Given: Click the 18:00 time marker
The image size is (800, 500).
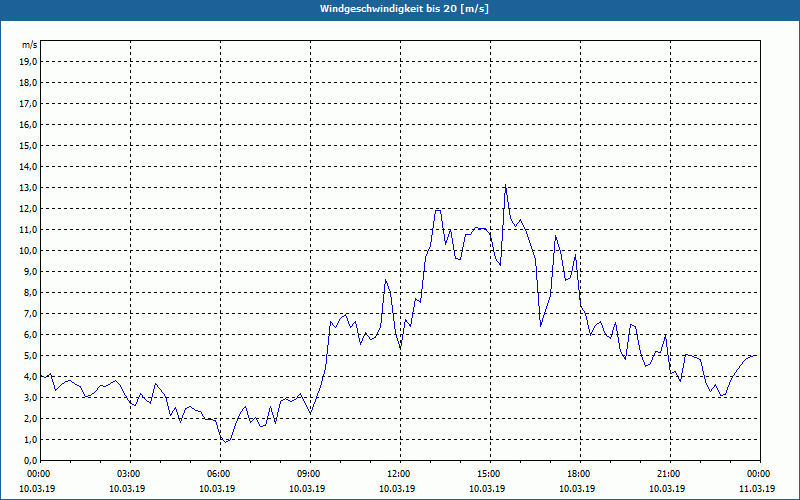Looking at the screenshot, I should (579, 474).
